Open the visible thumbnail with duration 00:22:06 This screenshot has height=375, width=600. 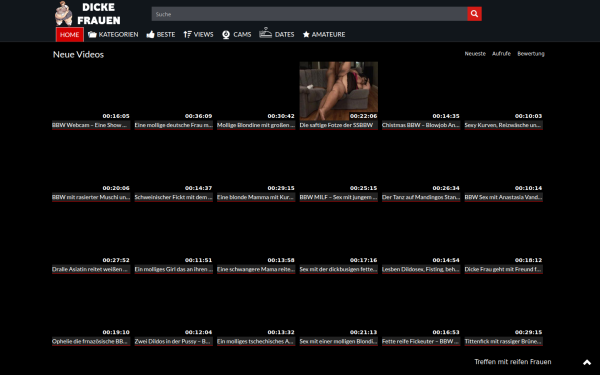click(339, 91)
